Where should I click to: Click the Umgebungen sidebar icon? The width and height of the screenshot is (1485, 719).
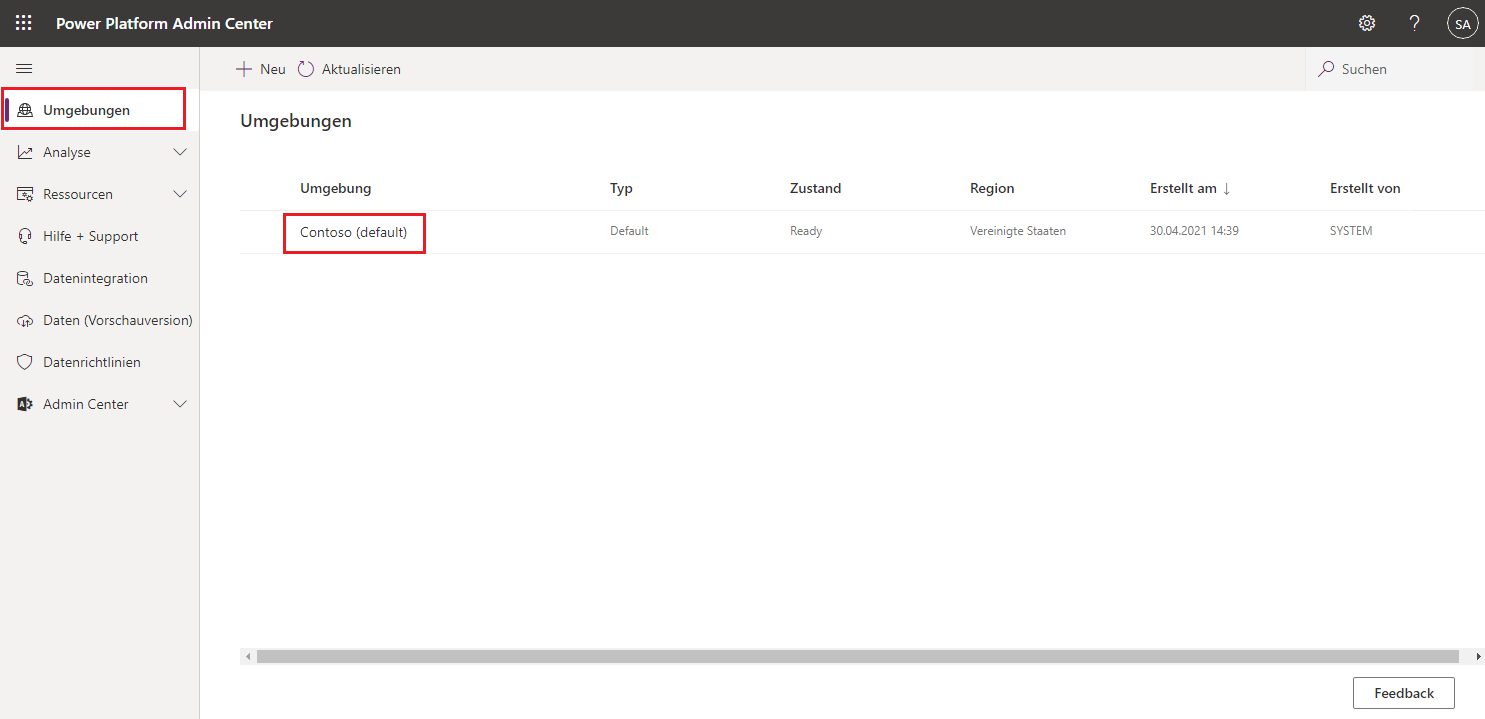click(x=25, y=110)
